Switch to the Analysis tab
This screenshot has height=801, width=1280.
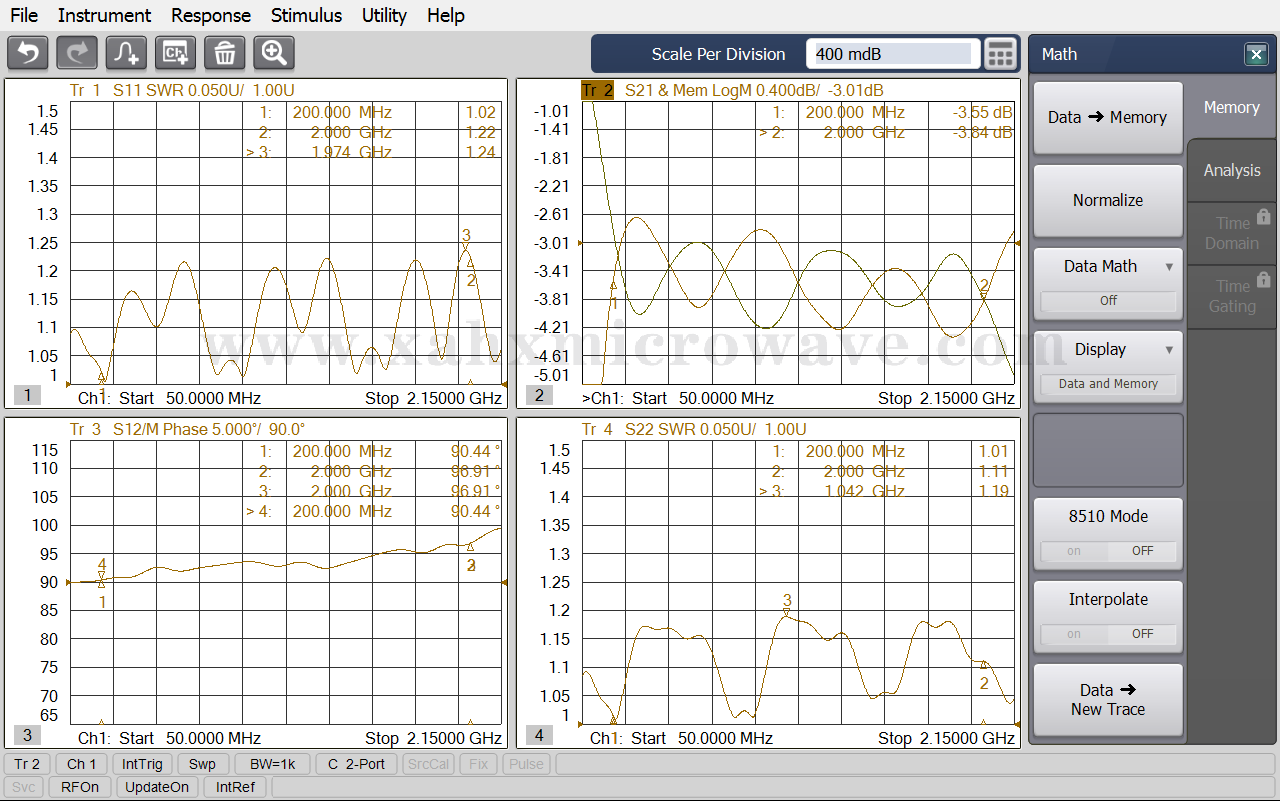click(x=1232, y=170)
